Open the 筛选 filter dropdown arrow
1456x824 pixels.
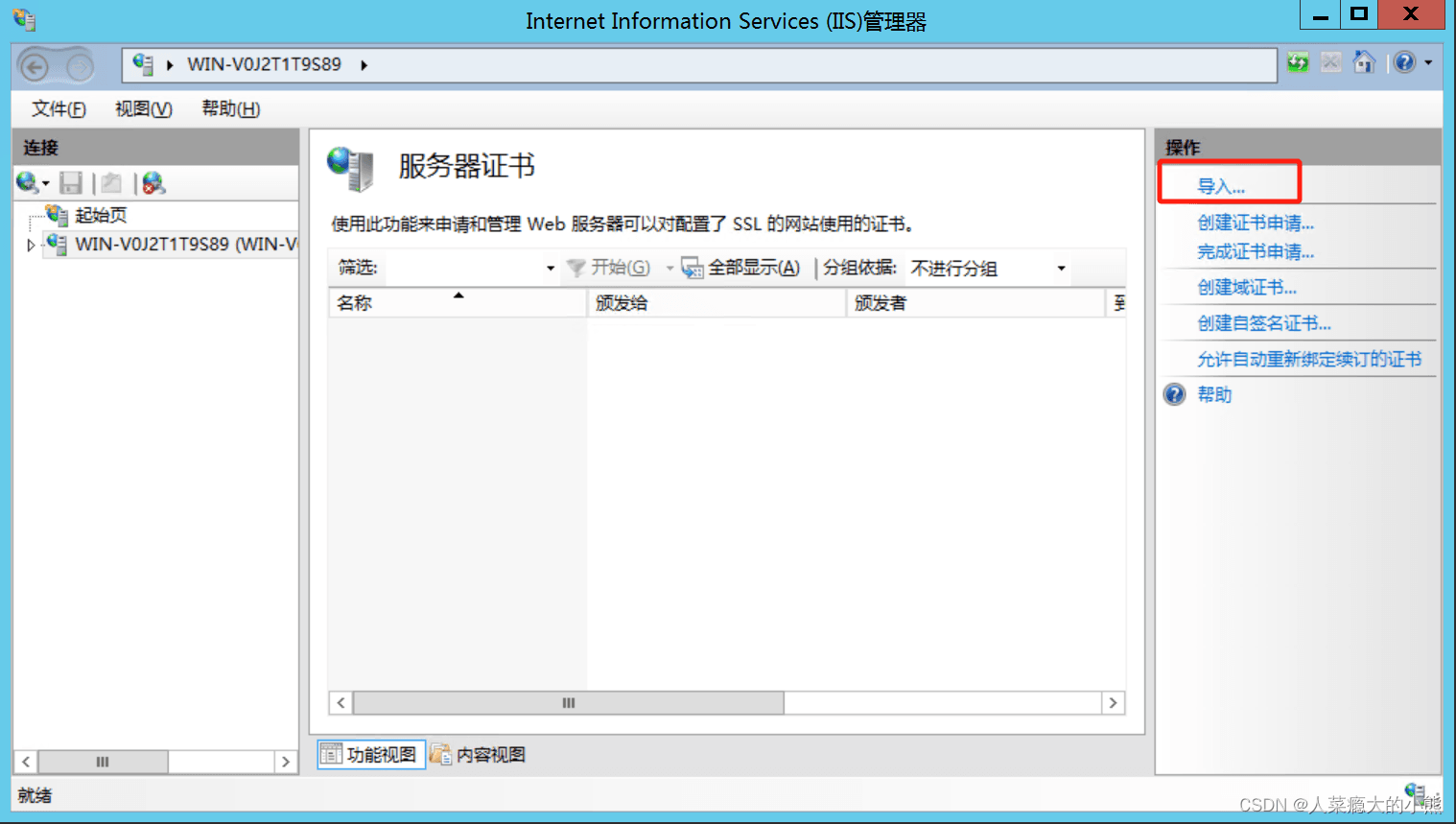[551, 269]
